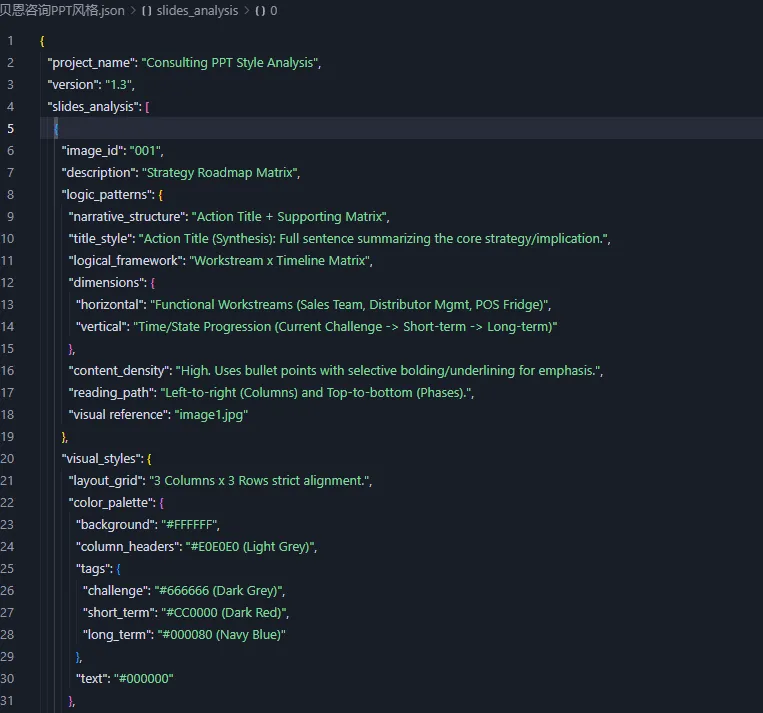Click line number 20 in the gutter

coord(8,458)
